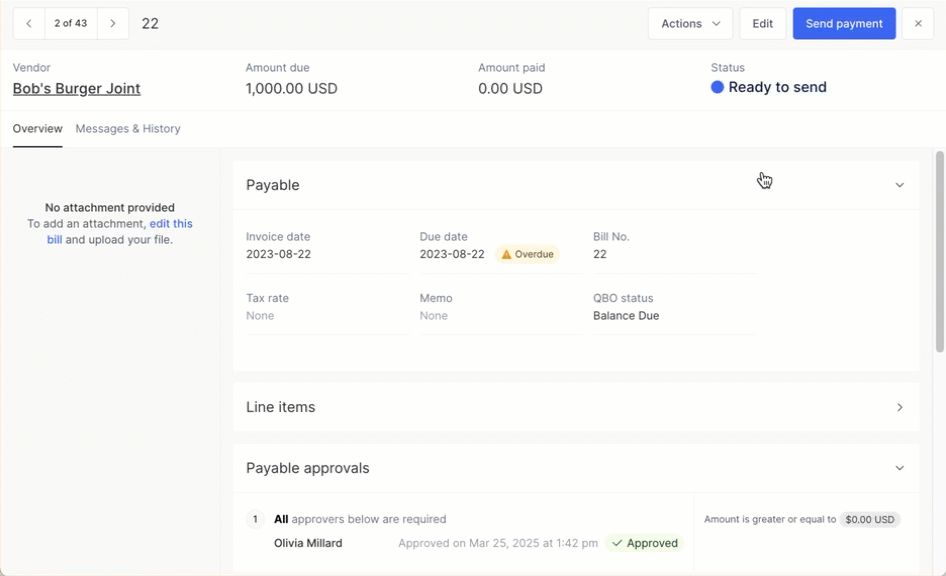Expand the Line items section
Viewport: 946px width, 576px height.
[900, 407]
